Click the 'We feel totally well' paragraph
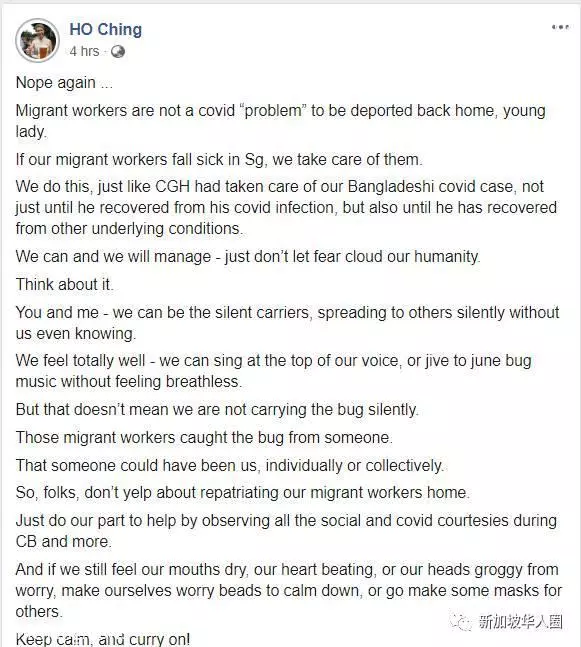The height and width of the screenshot is (647, 581). (x=274, y=371)
